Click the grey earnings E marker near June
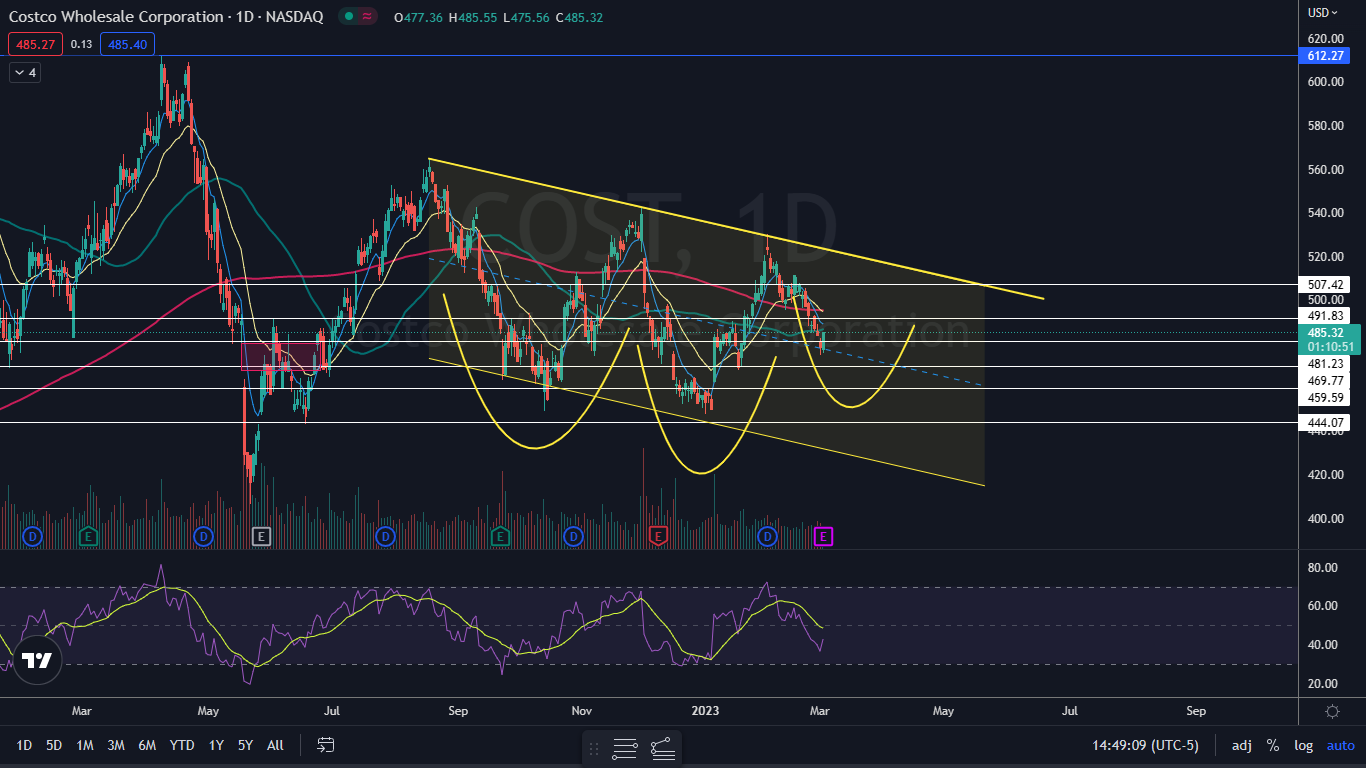The width and height of the screenshot is (1366, 768). tap(261, 537)
